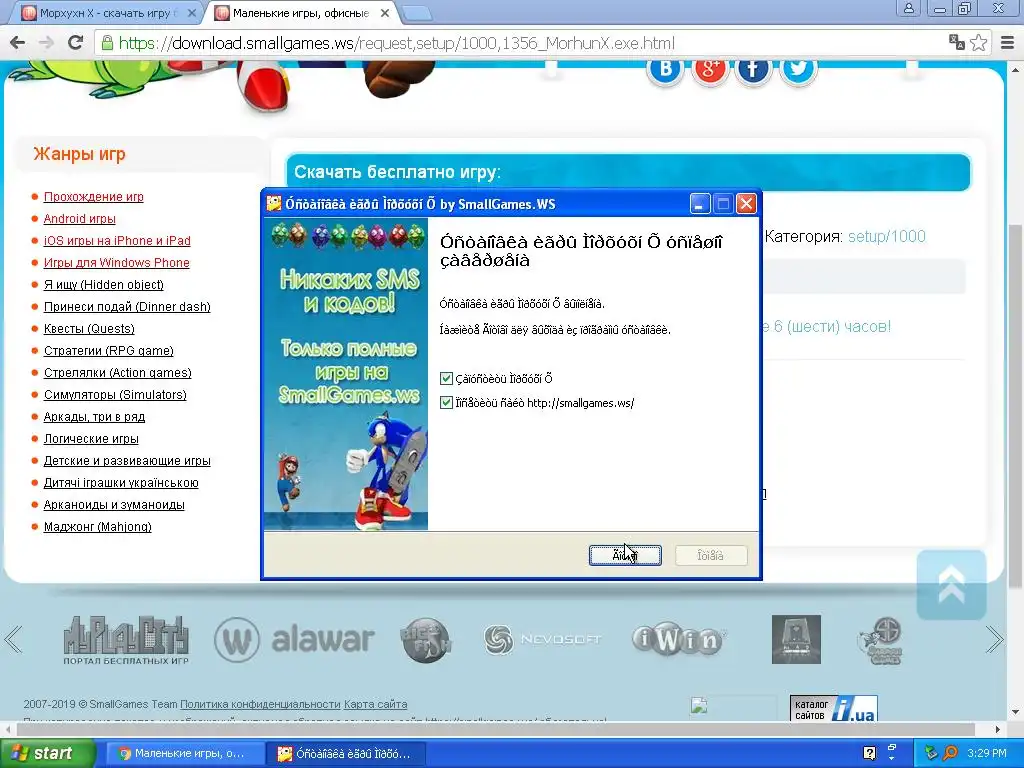The height and width of the screenshot is (768, 1024).
Task: Share via Google Plus icon
Action: 710,69
